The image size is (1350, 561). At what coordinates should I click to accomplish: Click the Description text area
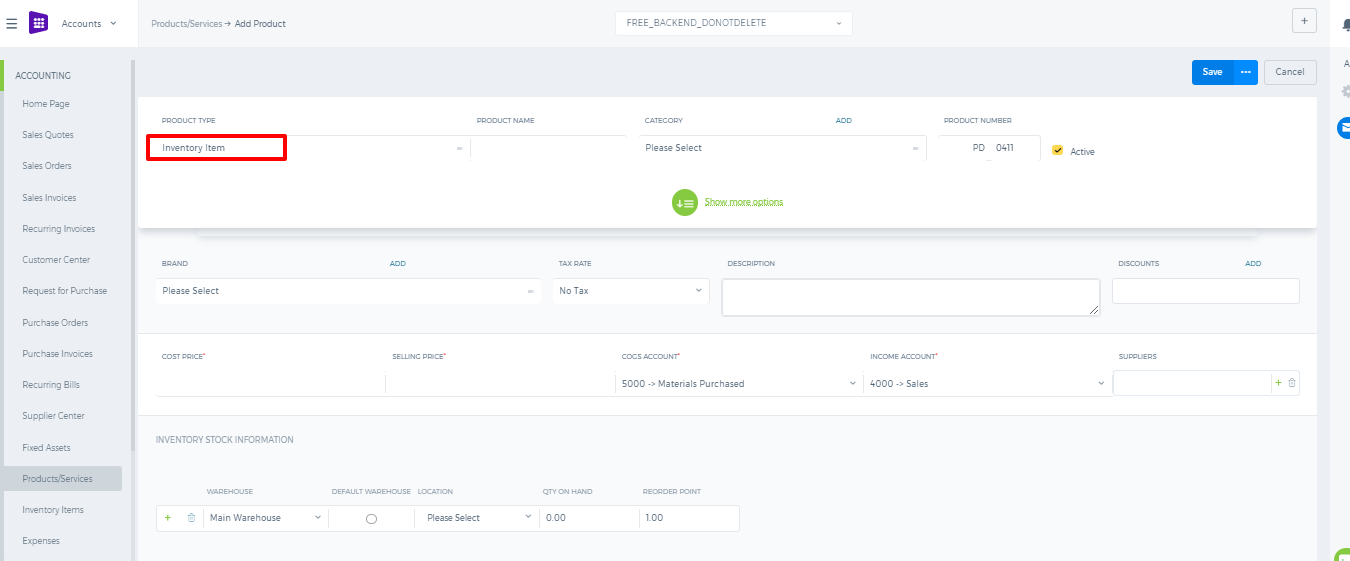(x=911, y=297)
